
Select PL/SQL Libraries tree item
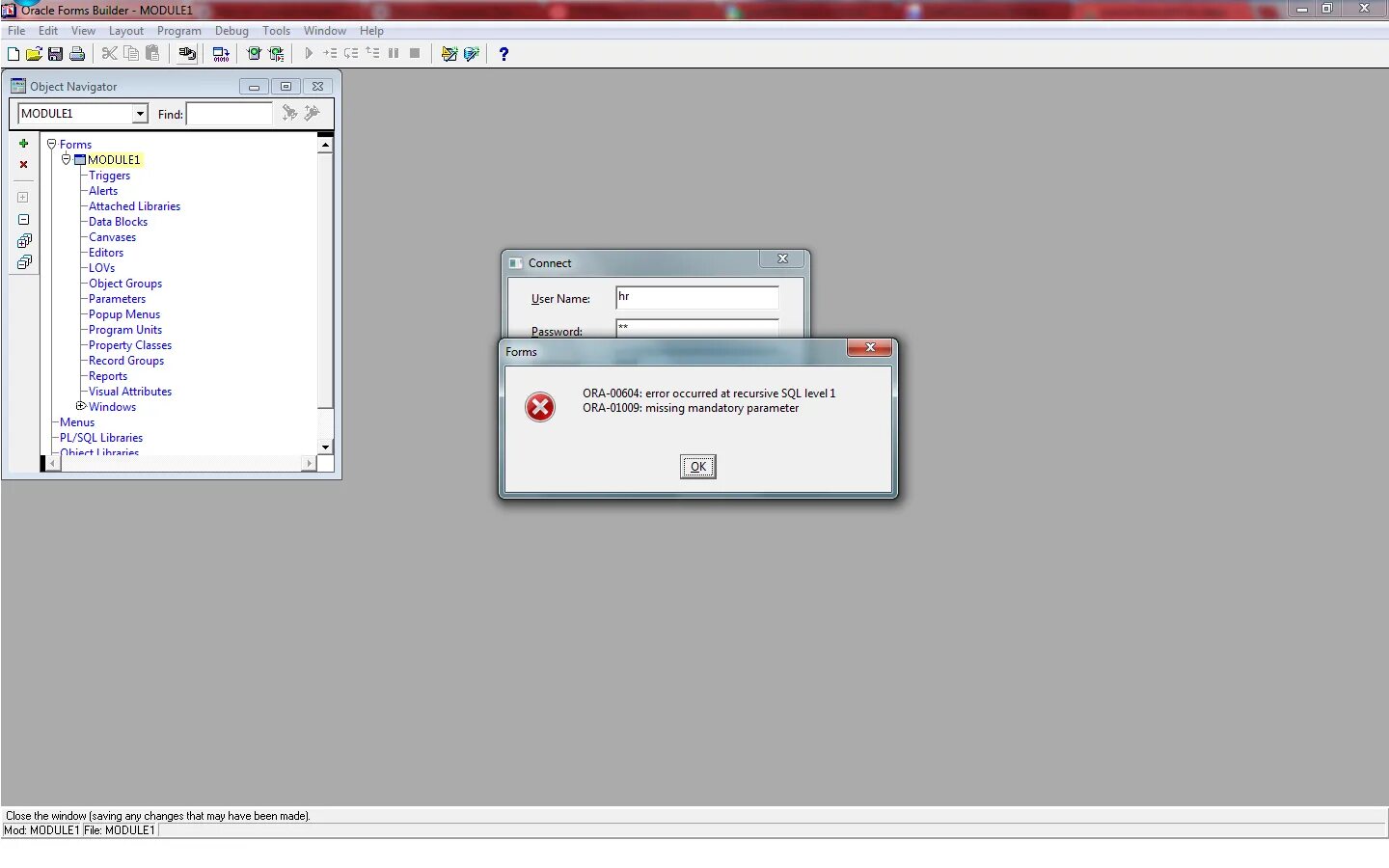click(x=101, y=438)
